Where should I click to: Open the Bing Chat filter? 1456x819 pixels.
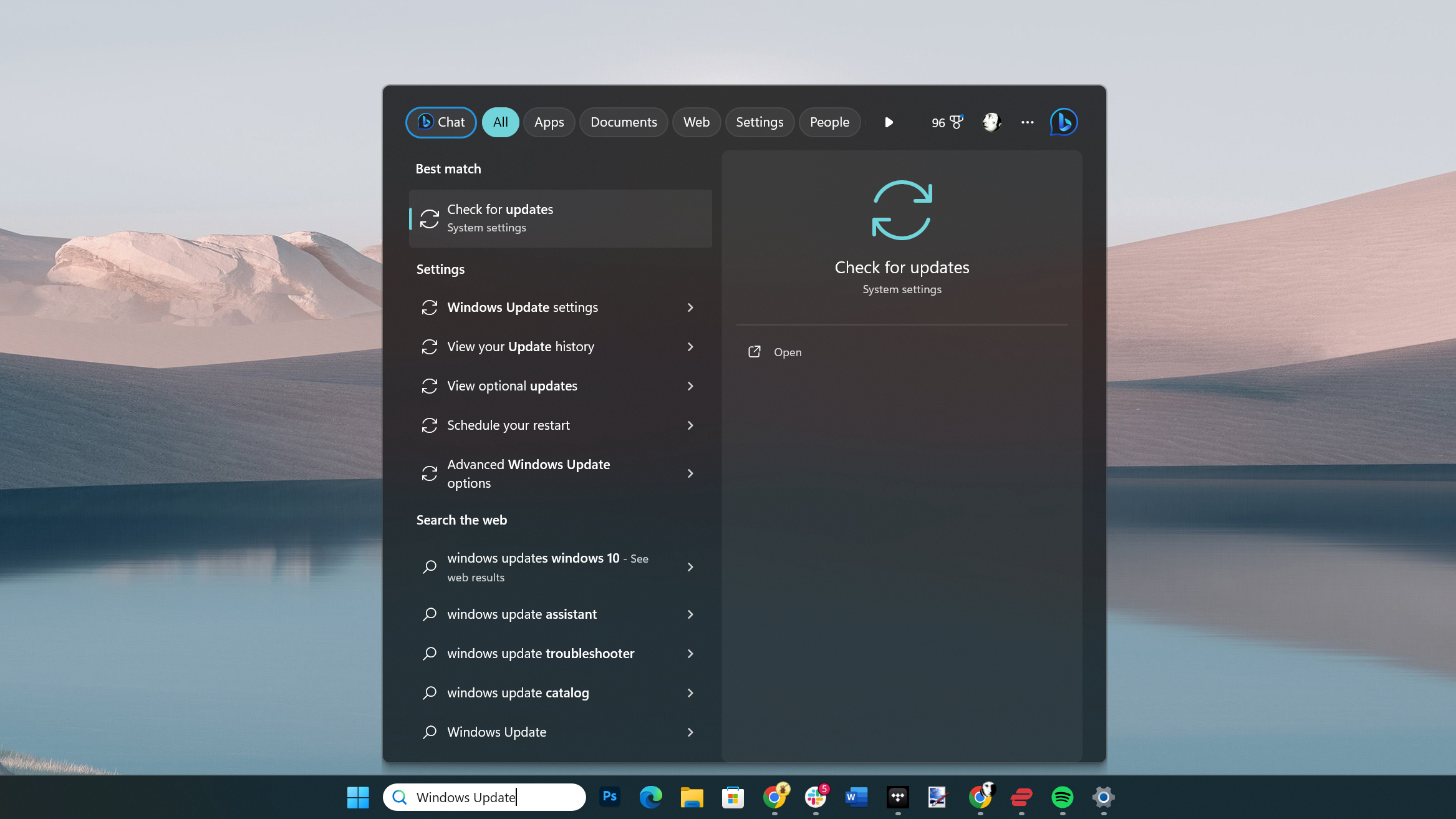pos(441,122)
